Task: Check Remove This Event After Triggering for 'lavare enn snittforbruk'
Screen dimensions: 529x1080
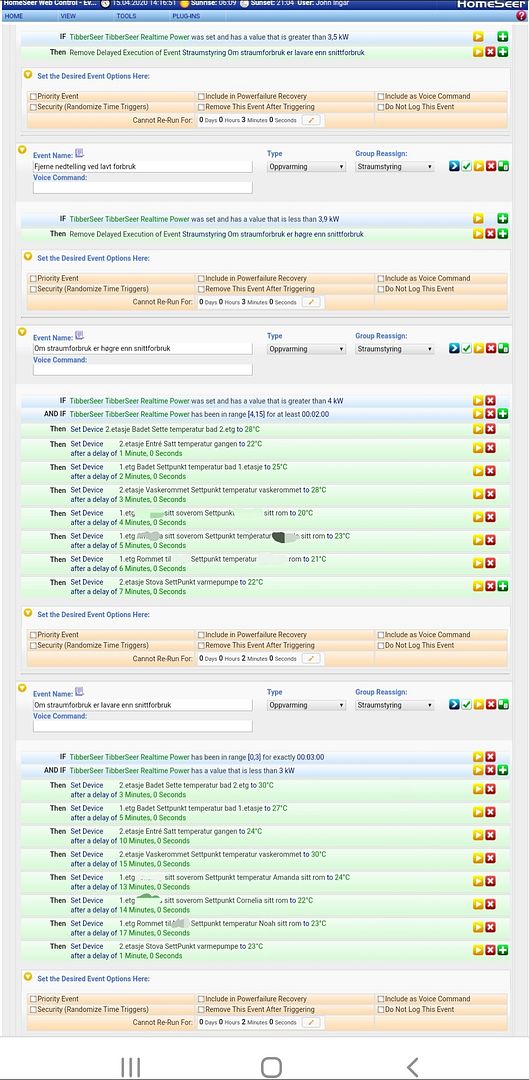Action: (201, 1009)
